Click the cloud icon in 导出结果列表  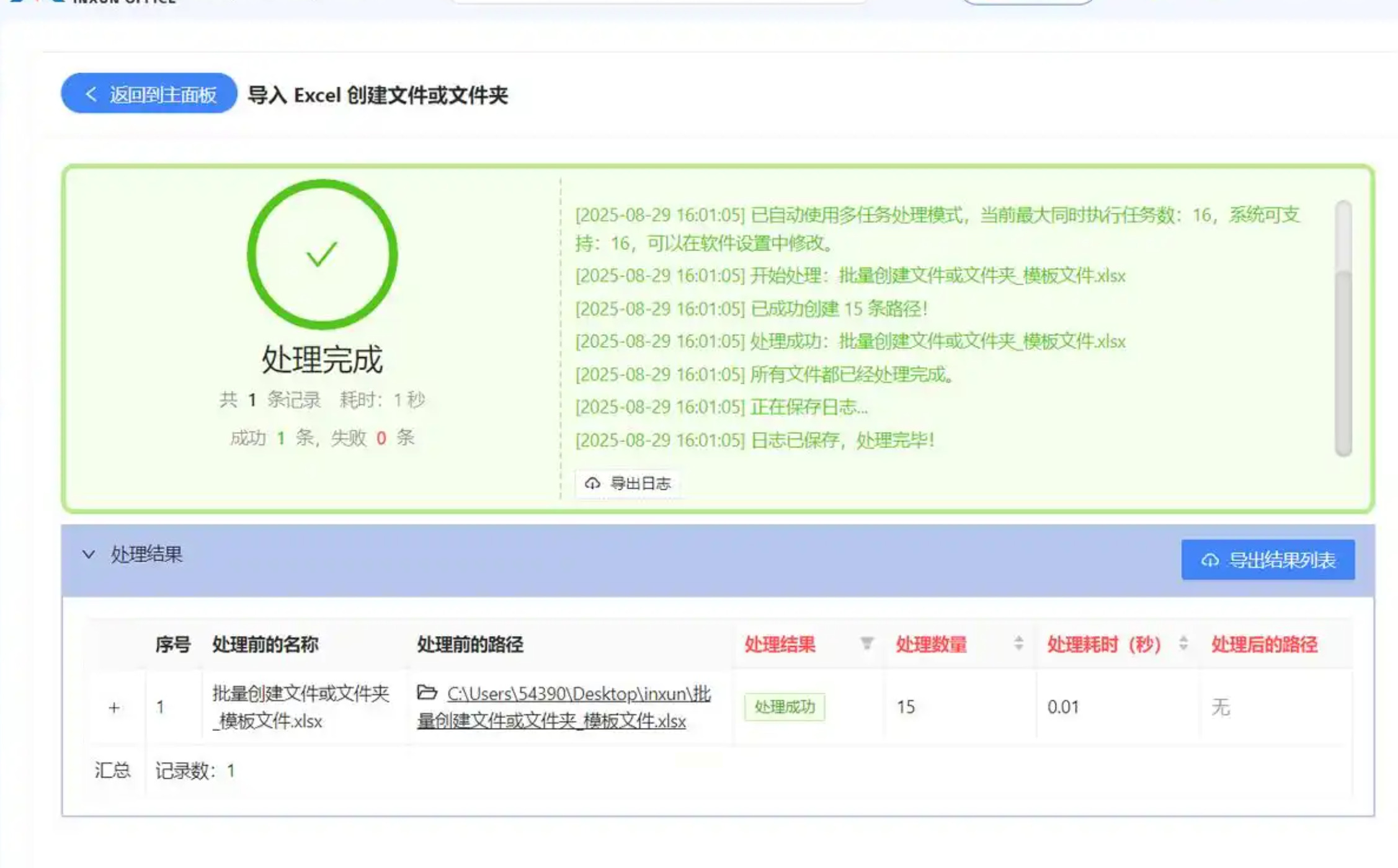(x=1209, y=560)
